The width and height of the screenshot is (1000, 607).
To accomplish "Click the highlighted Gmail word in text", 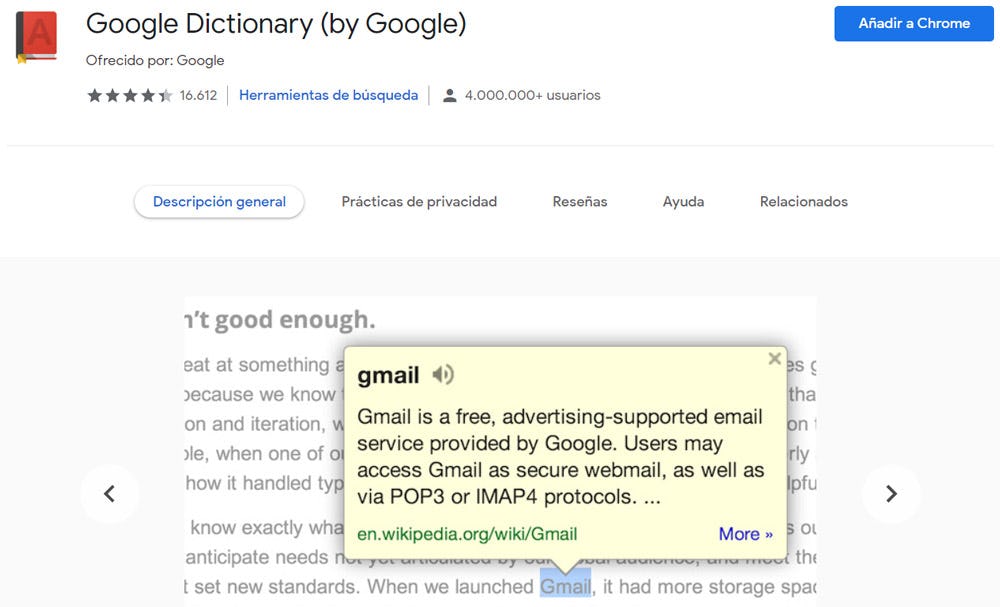I will pos(566,585).
